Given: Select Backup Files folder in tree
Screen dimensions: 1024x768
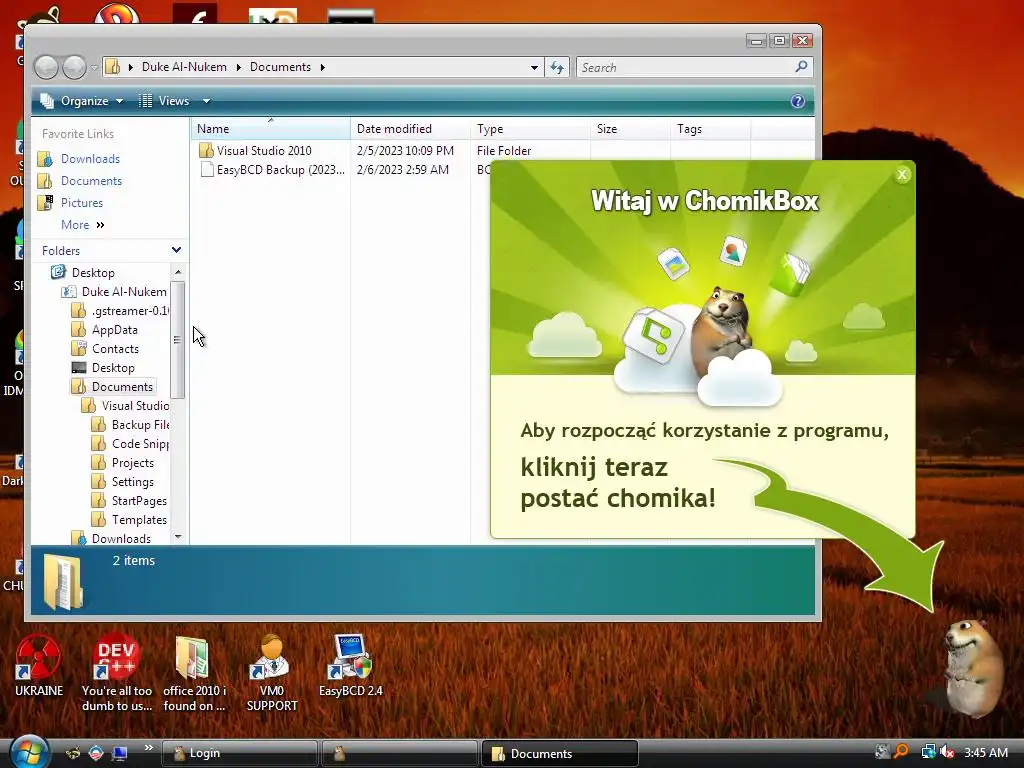Looking at the screenshot, I should [x=131, y=424].
